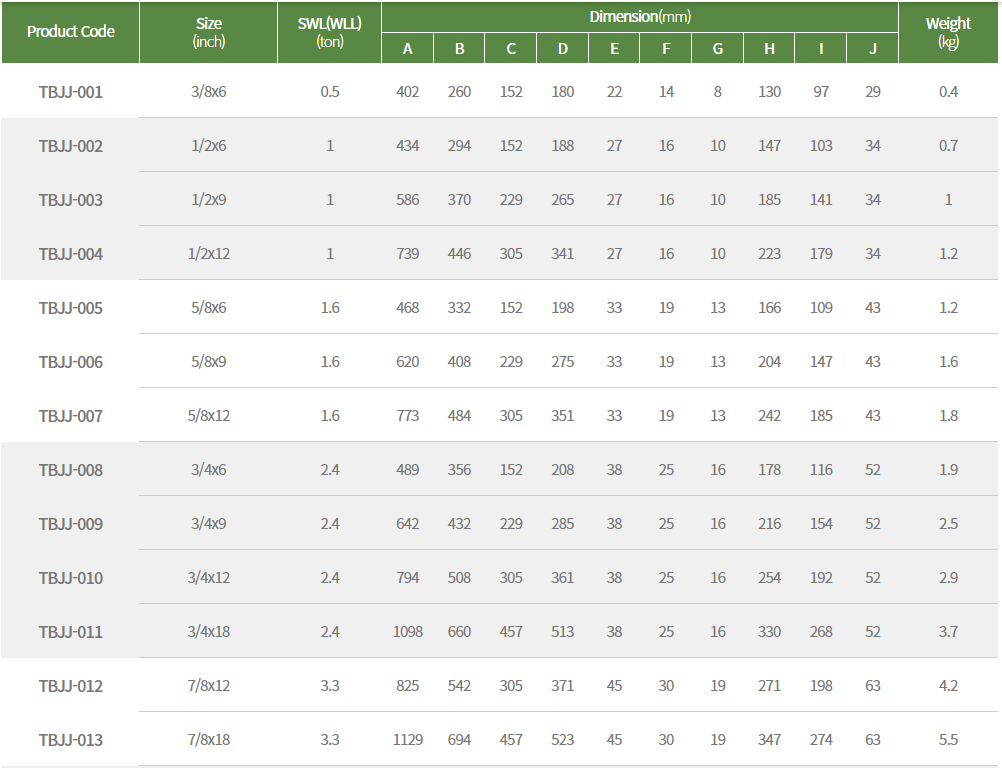Image resolution: width=1002 pixels, height=768 pixels.
Task: Click the SWL value 0.5
Action: click(330, 92)
